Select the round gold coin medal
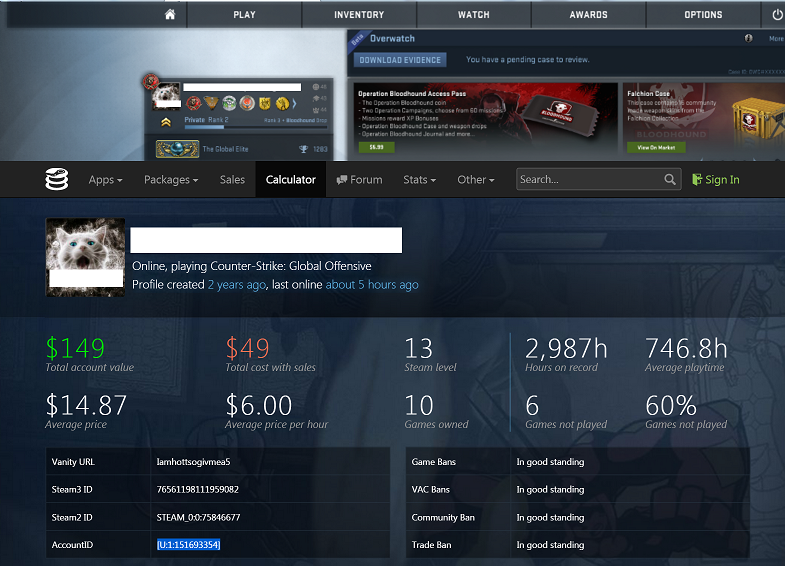785x566 pixels. point(282,103)
